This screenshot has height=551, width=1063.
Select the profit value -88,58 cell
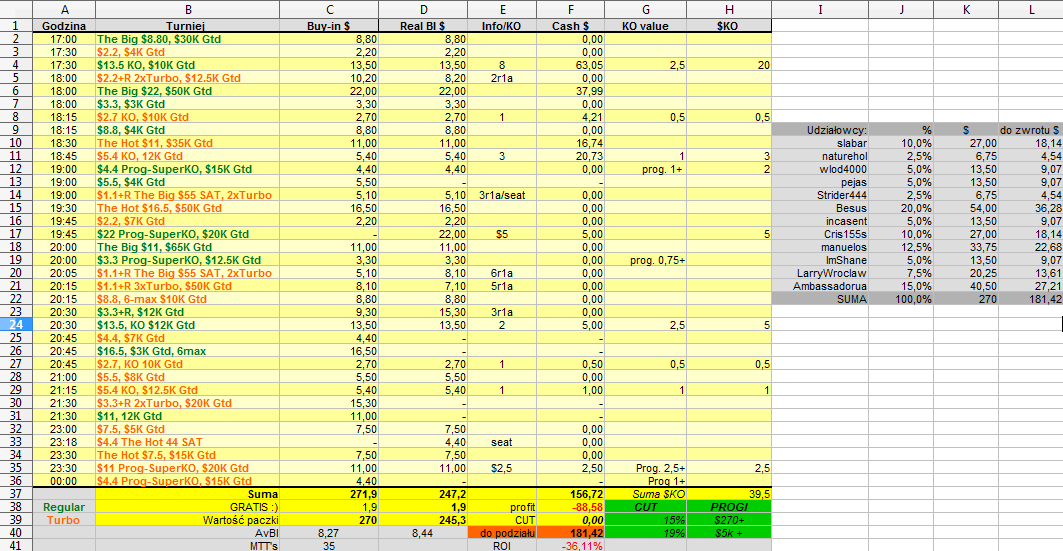[570, 507]
